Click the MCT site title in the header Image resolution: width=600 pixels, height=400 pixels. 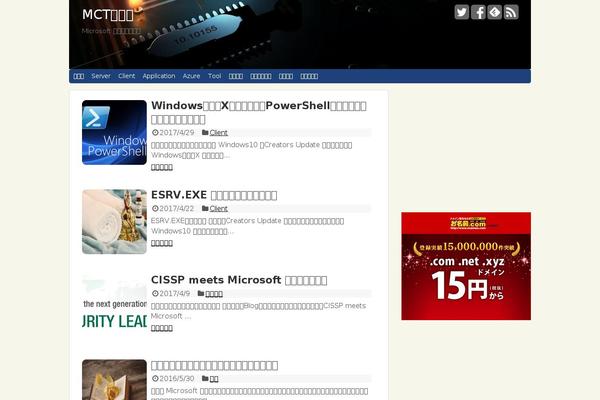108,15
